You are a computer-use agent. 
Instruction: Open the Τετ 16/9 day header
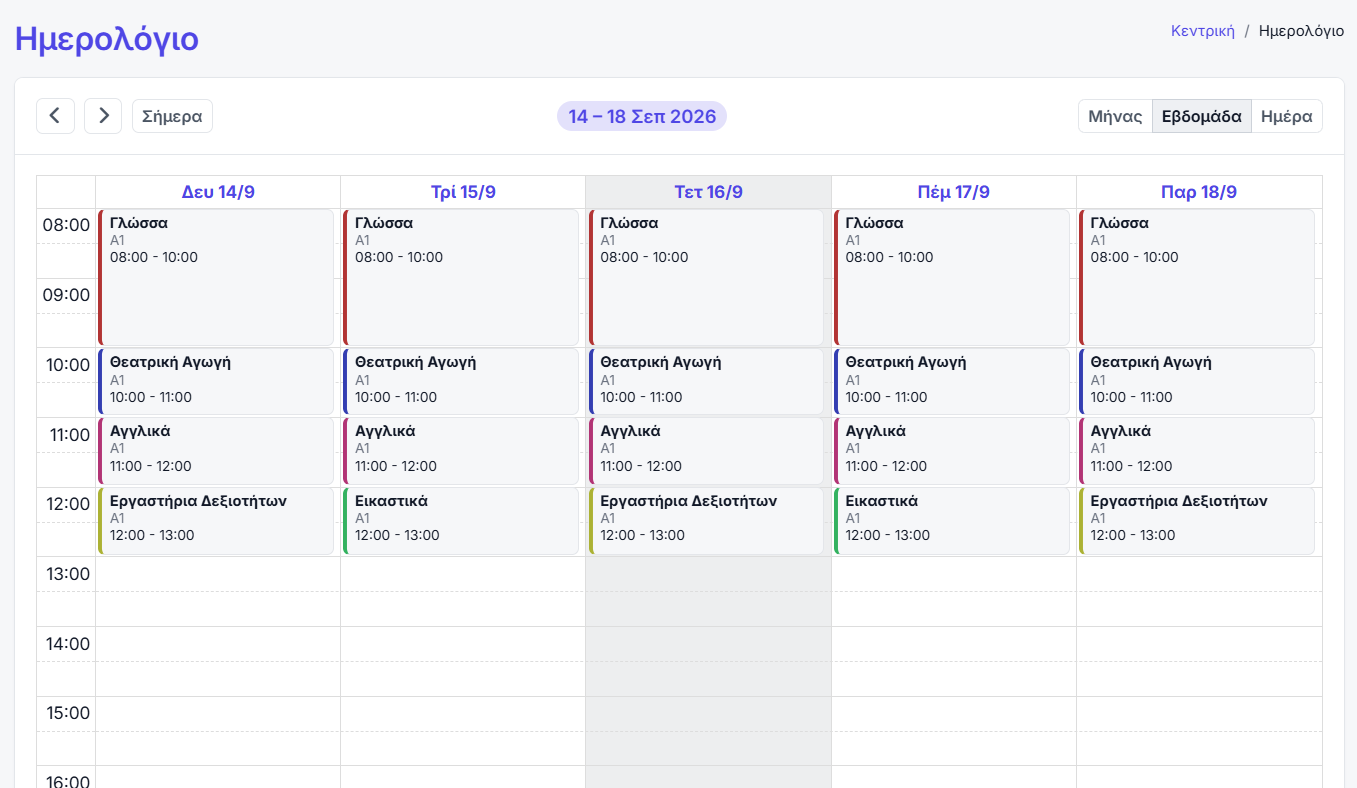tap(708, 192)
